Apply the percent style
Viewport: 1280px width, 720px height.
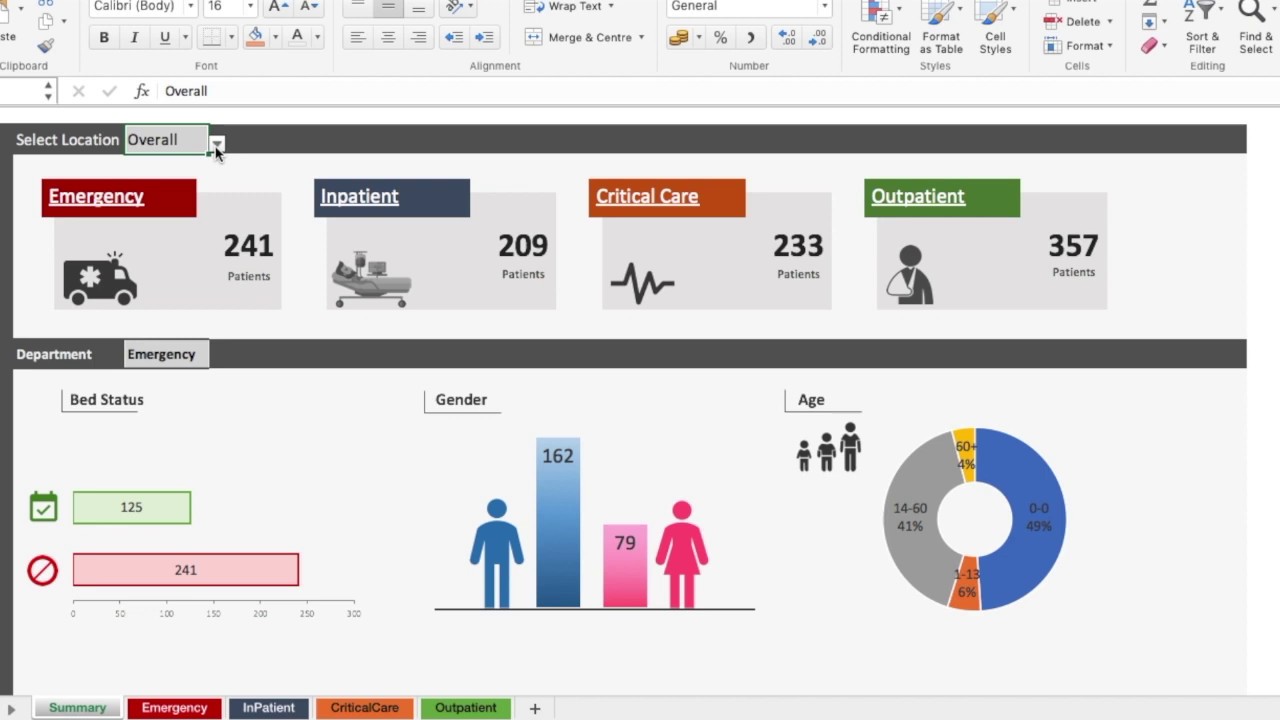tap(720, 38)
